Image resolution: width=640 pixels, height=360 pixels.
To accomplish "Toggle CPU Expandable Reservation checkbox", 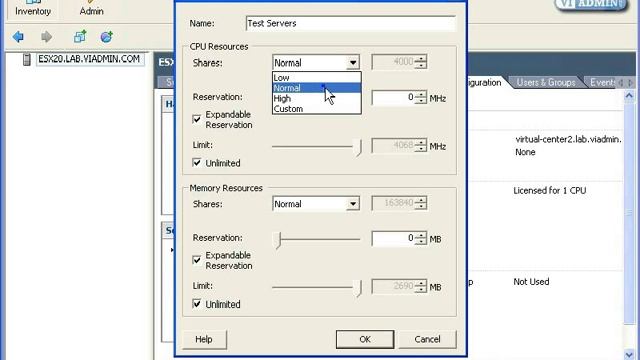I will tap(197, 119).
